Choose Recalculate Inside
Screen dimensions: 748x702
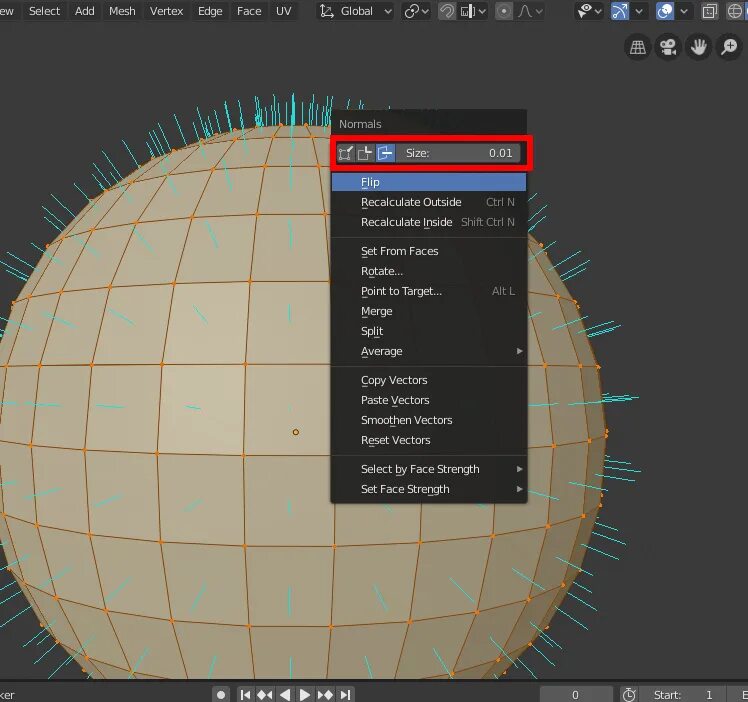pos(429,222)
